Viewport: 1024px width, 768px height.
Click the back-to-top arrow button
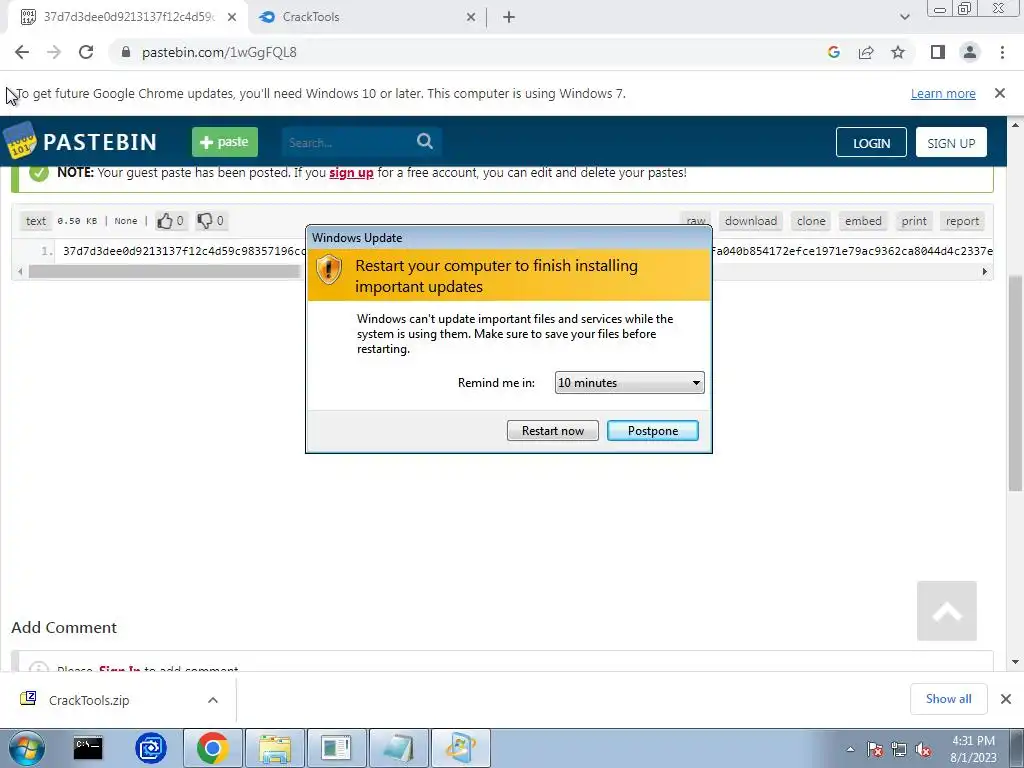[x=946, y=611]
